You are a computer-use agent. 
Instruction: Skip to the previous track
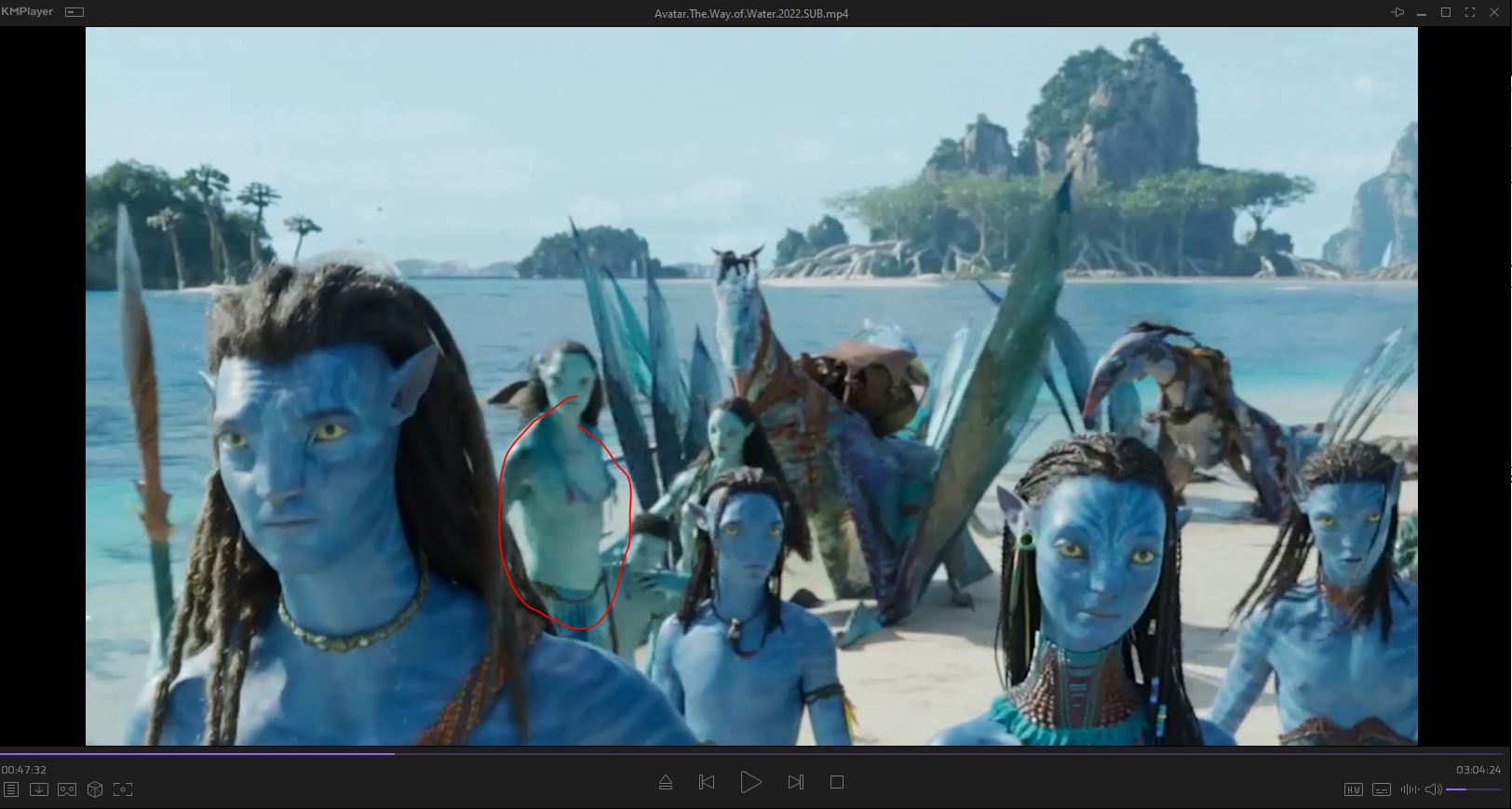point(707,782)
